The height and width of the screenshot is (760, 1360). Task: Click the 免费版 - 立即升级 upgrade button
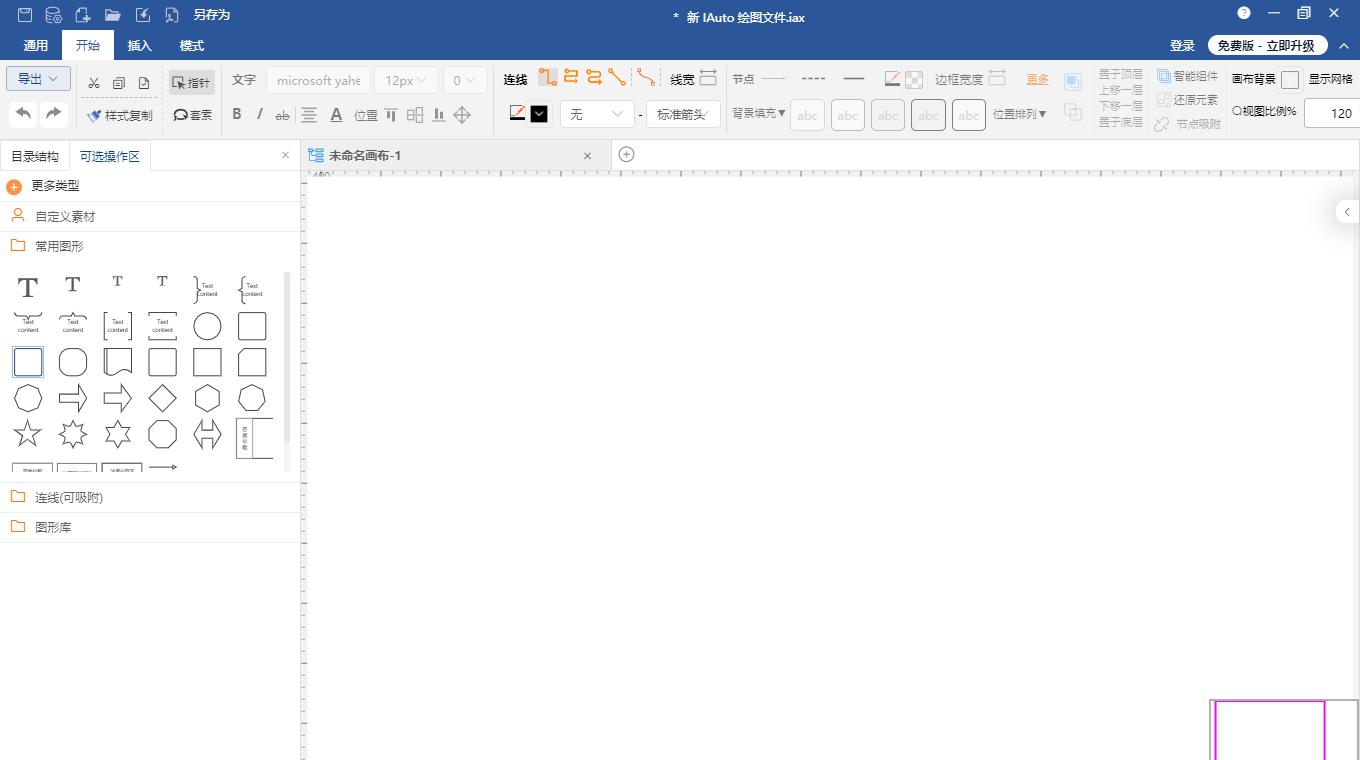click(1268, 45)
